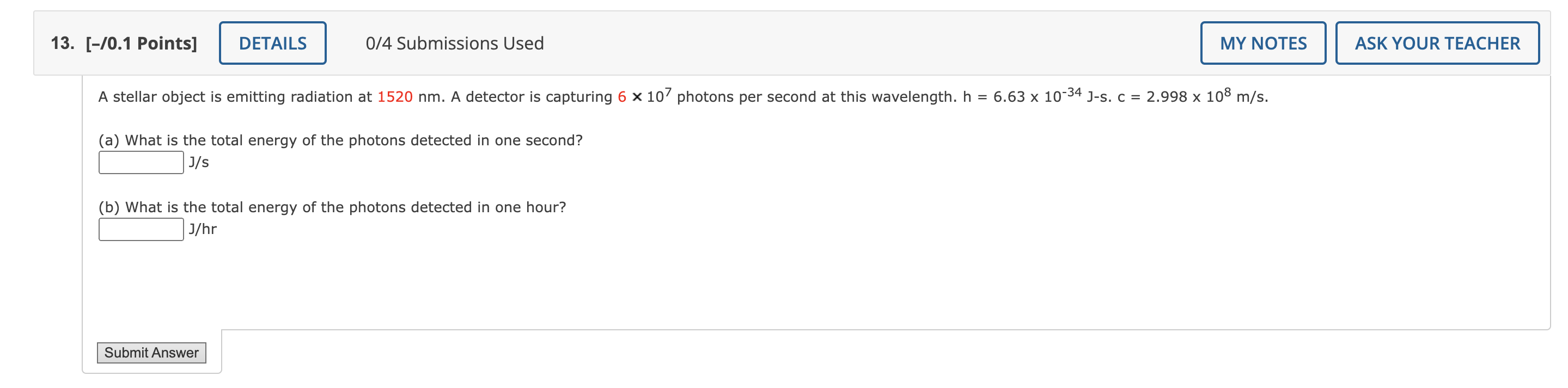Open MY NOTES

point(1262,42)
